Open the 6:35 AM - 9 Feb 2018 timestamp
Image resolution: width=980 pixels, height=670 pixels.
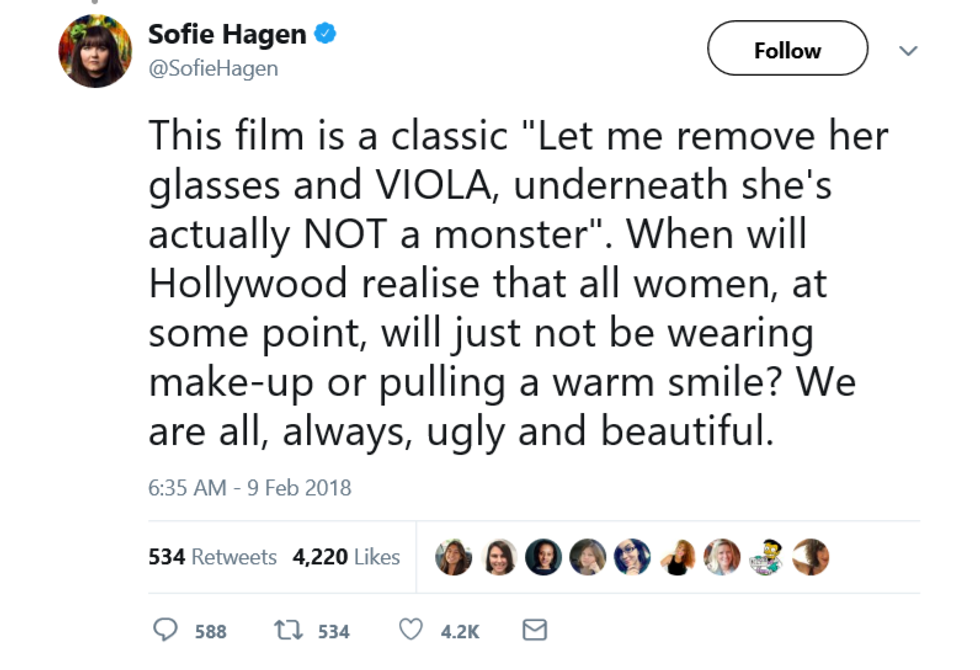click(x=250, y=488)
